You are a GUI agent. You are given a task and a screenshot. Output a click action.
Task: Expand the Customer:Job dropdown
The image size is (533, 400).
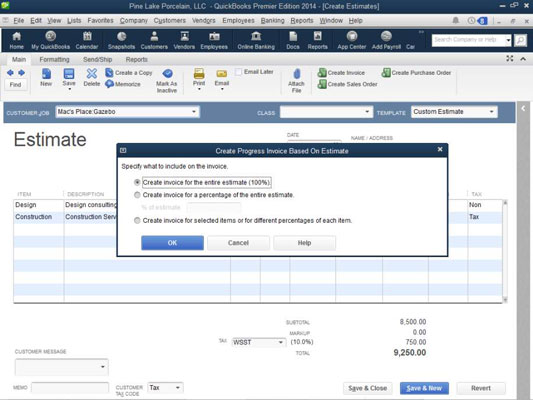193,112
